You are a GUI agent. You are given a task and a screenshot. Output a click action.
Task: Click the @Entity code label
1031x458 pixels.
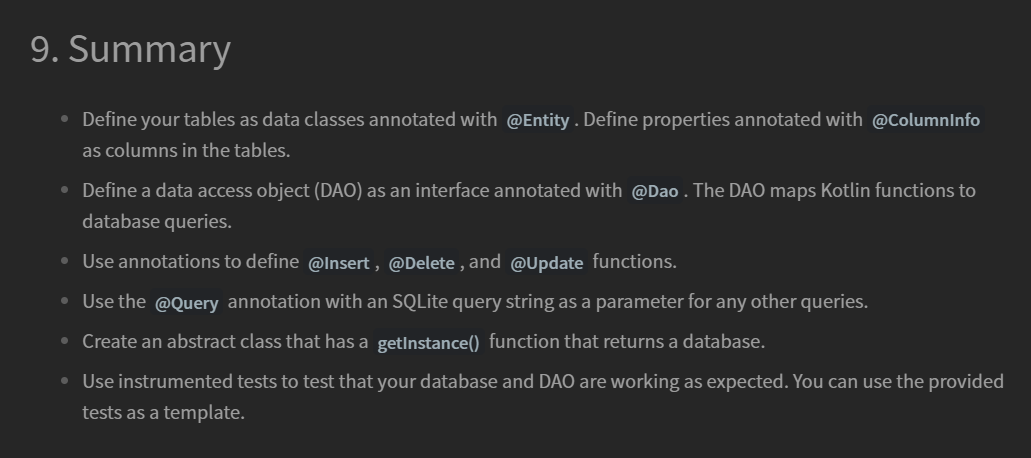coord(538,120)
